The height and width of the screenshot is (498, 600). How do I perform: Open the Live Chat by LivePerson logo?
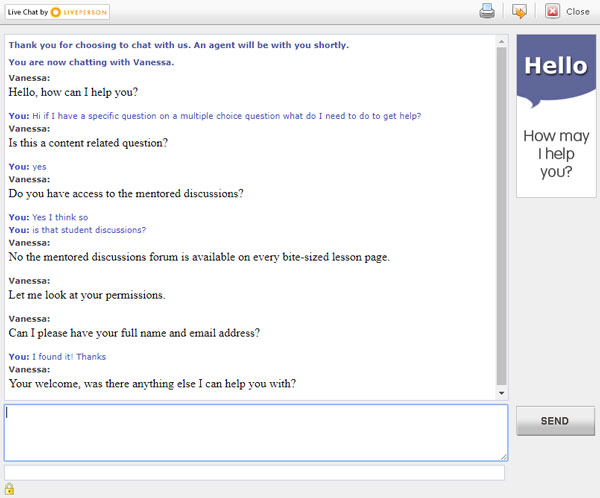click(57, 12)
